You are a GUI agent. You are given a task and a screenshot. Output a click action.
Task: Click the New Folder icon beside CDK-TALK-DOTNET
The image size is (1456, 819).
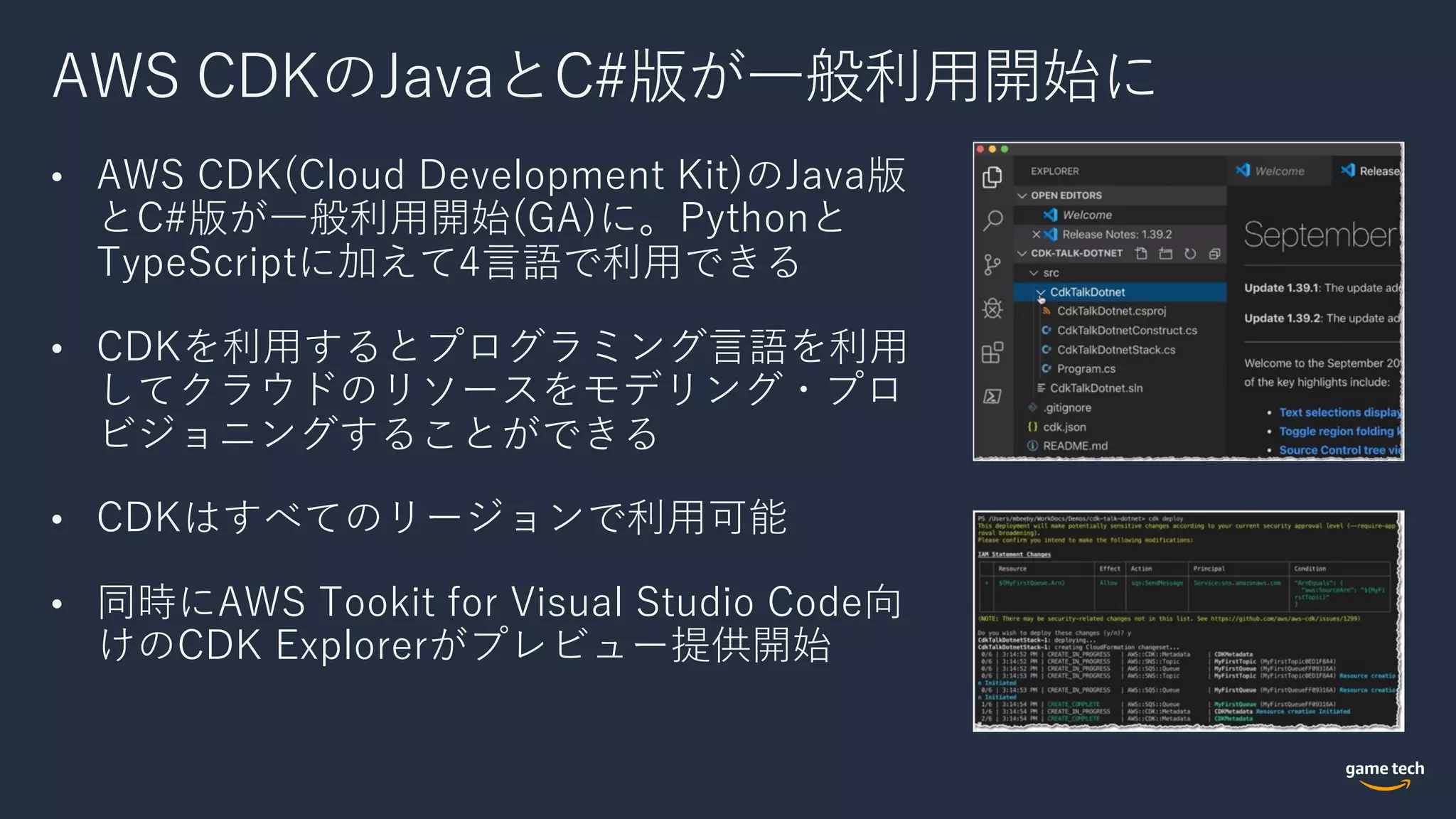pos(1166,253)
